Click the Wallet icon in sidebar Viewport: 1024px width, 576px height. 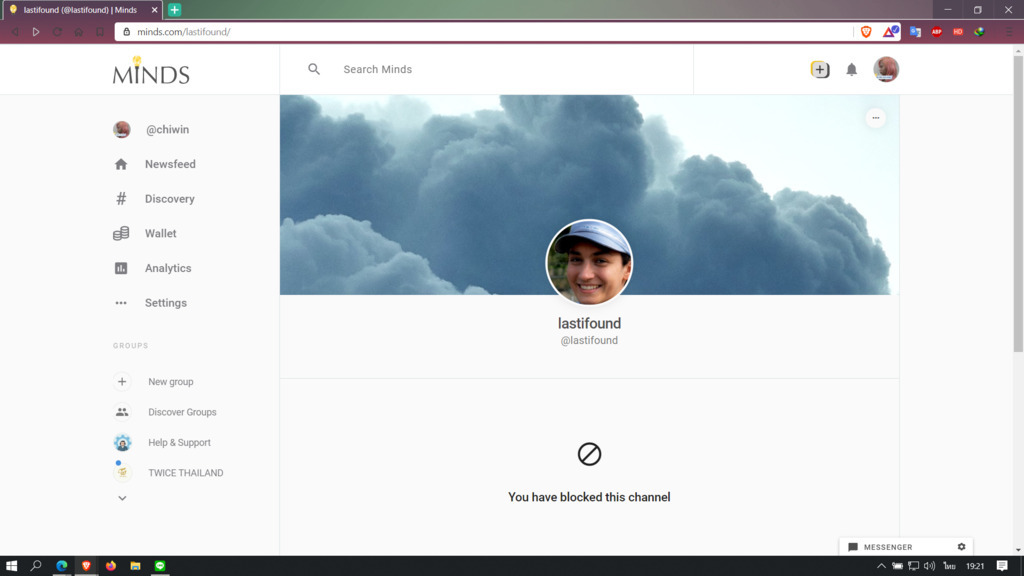point(121,234)
